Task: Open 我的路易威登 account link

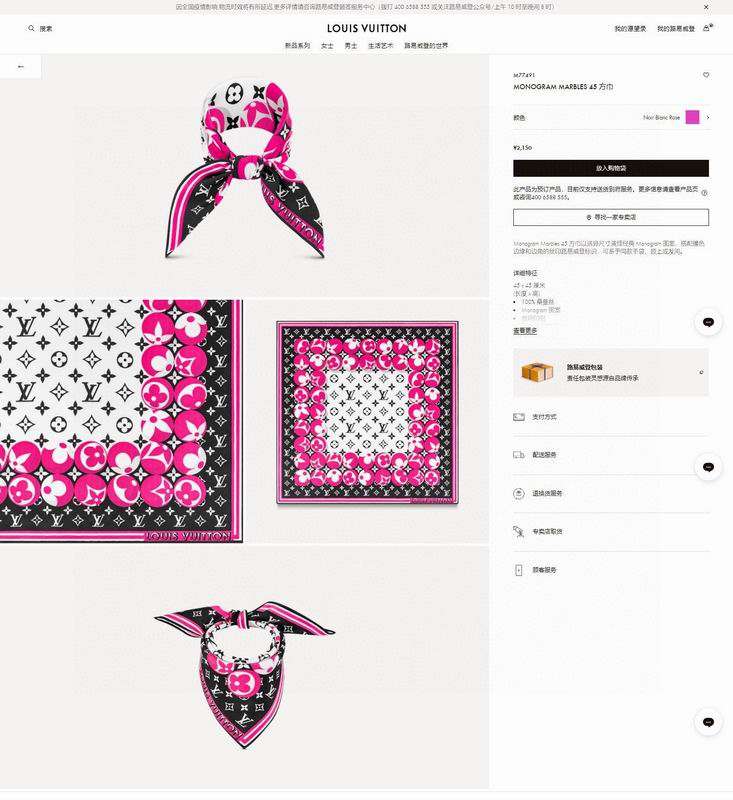Action: (676, 29)
